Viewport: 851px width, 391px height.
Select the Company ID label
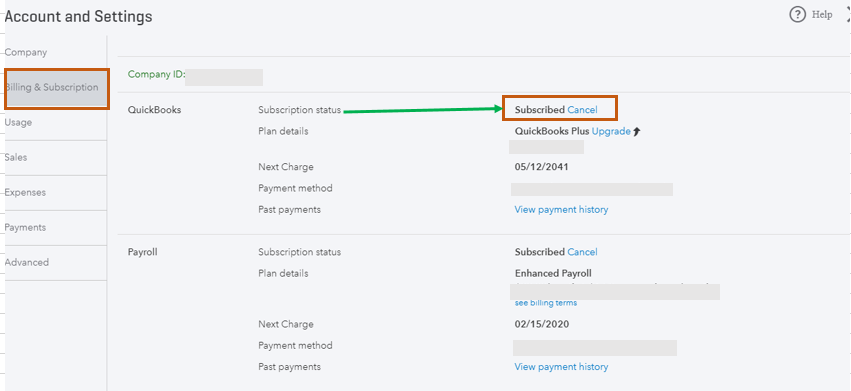(157, 74)
